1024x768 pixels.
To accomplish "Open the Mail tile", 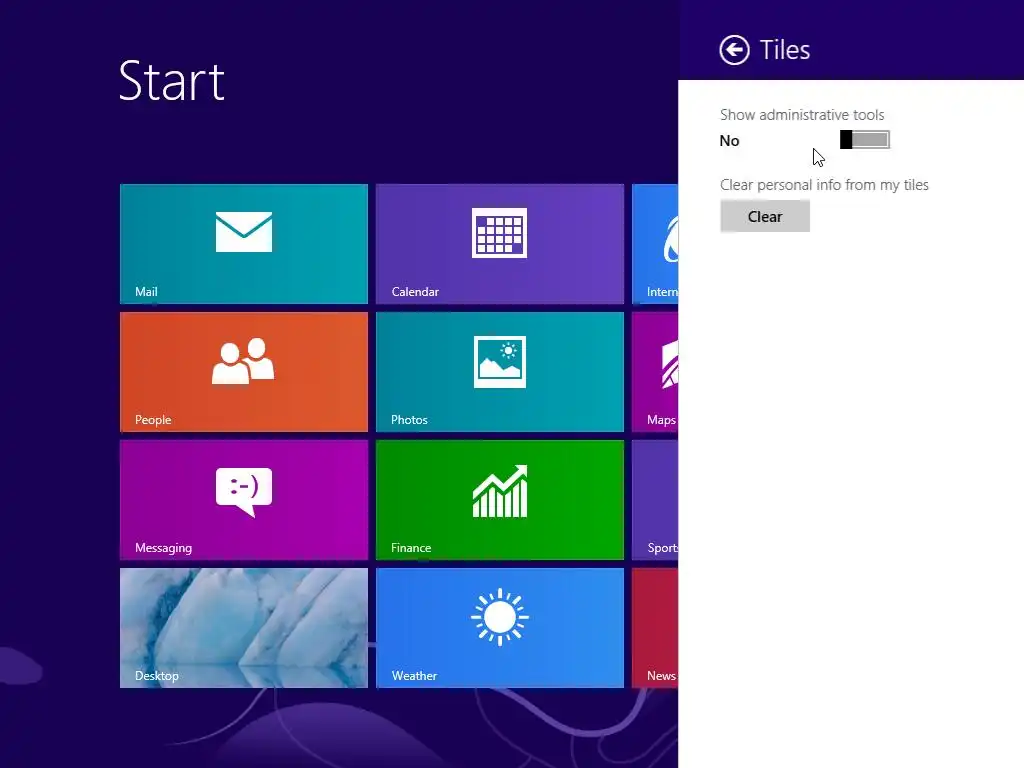I will click(x=244, y=244).
